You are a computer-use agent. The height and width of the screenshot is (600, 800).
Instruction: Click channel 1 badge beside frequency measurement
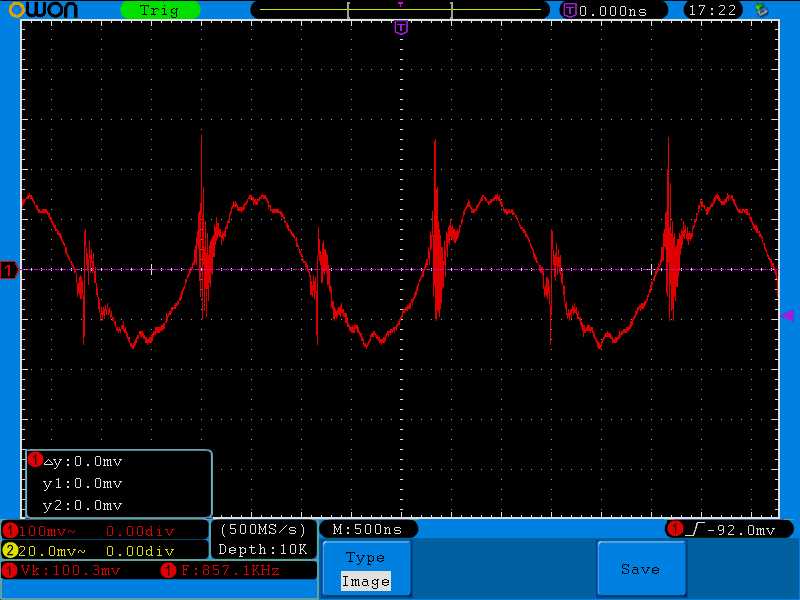pos(168,570)
